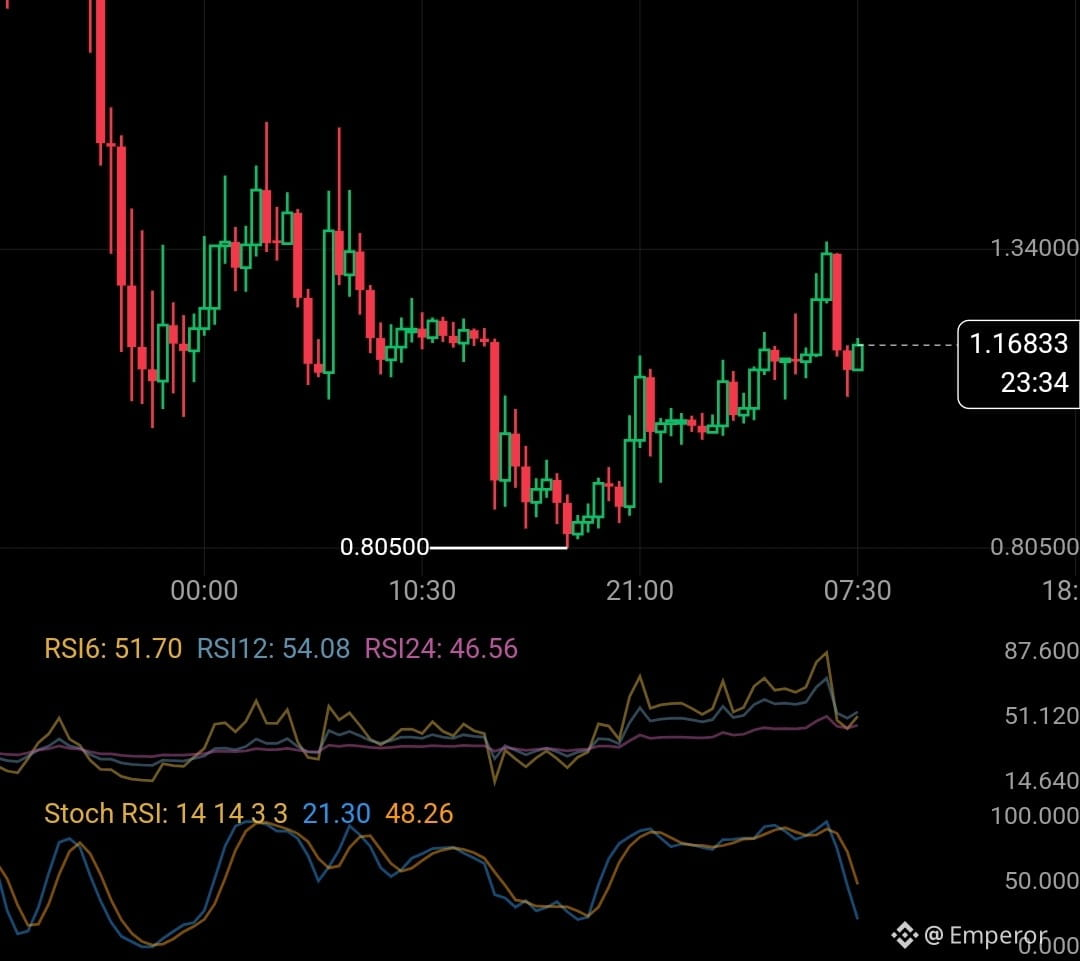The width and height of the screenshot is (1080, 961).
Task: Open Stoch RSI: 14 14 3 3 settings label
Action: (166, 814)
